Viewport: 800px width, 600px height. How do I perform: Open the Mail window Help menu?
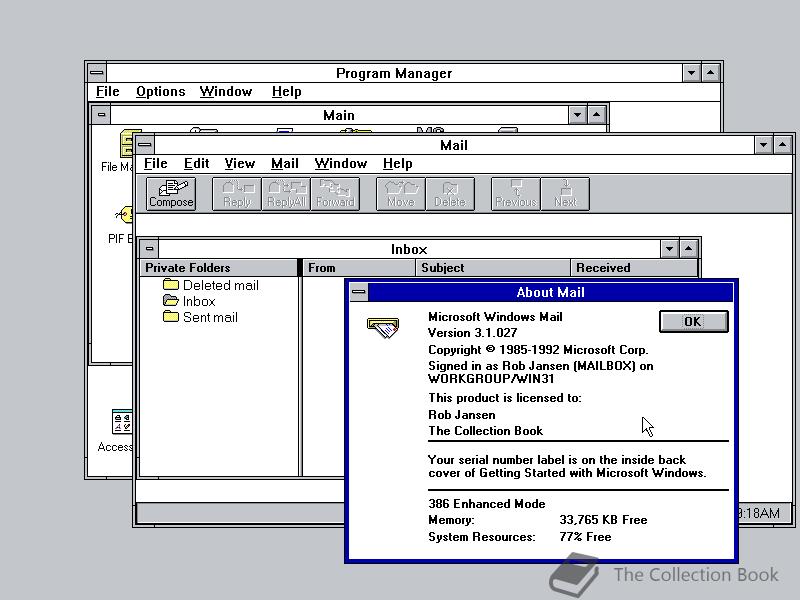(397, 163)
